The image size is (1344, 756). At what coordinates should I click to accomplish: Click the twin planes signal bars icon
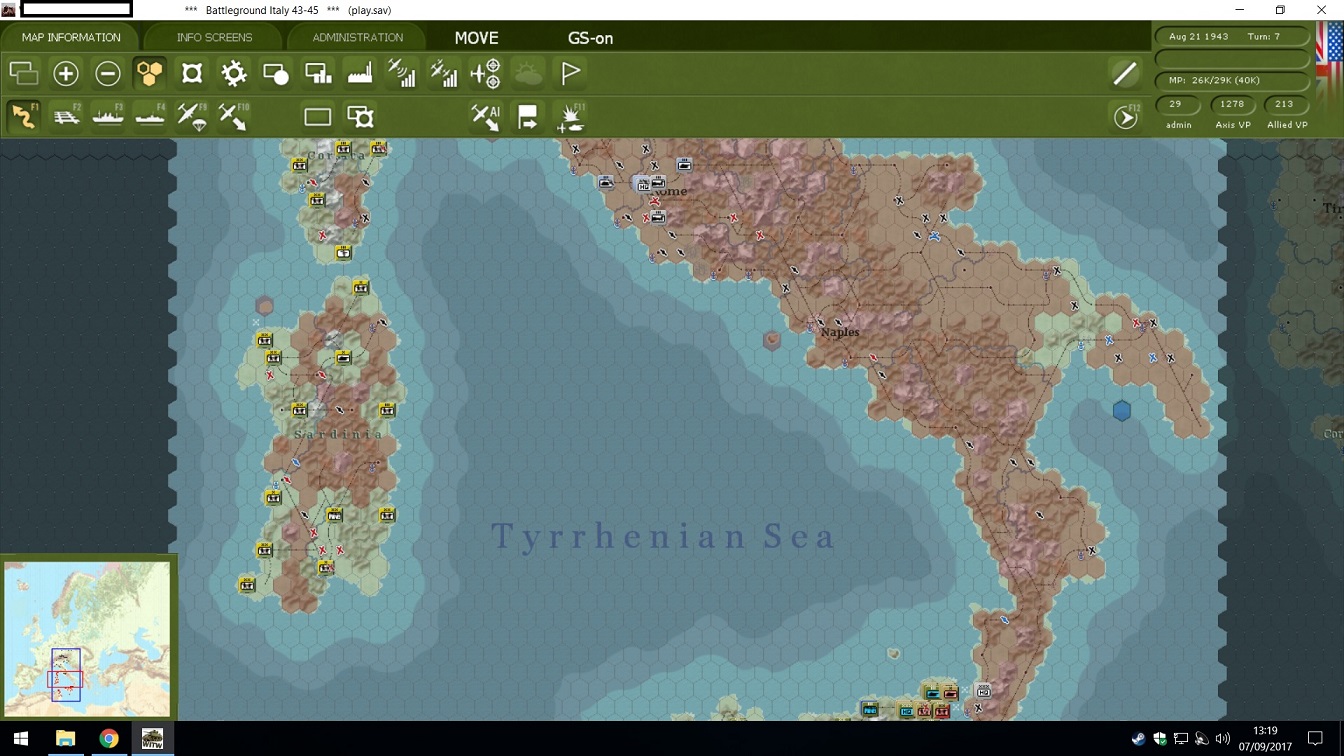(444, 73)
